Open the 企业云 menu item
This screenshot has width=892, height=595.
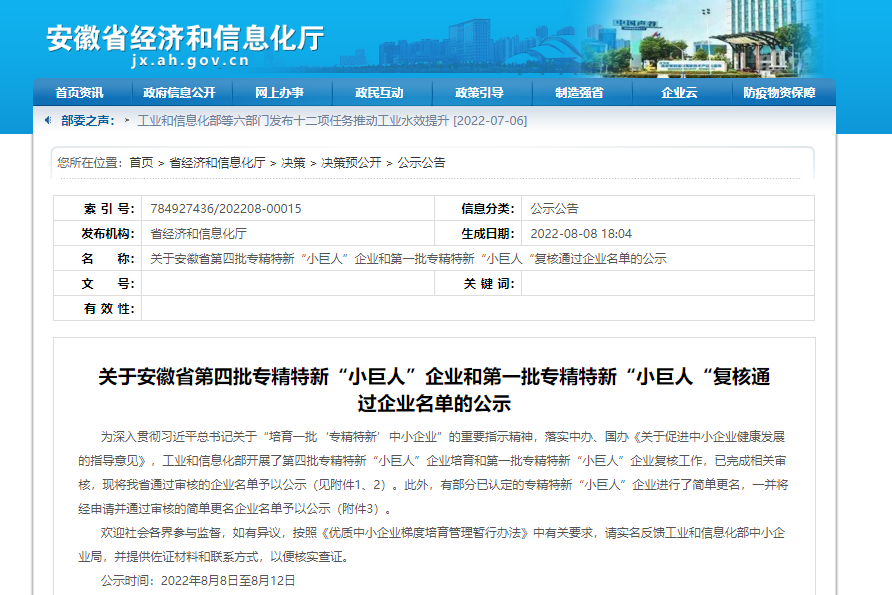[679, 93]
